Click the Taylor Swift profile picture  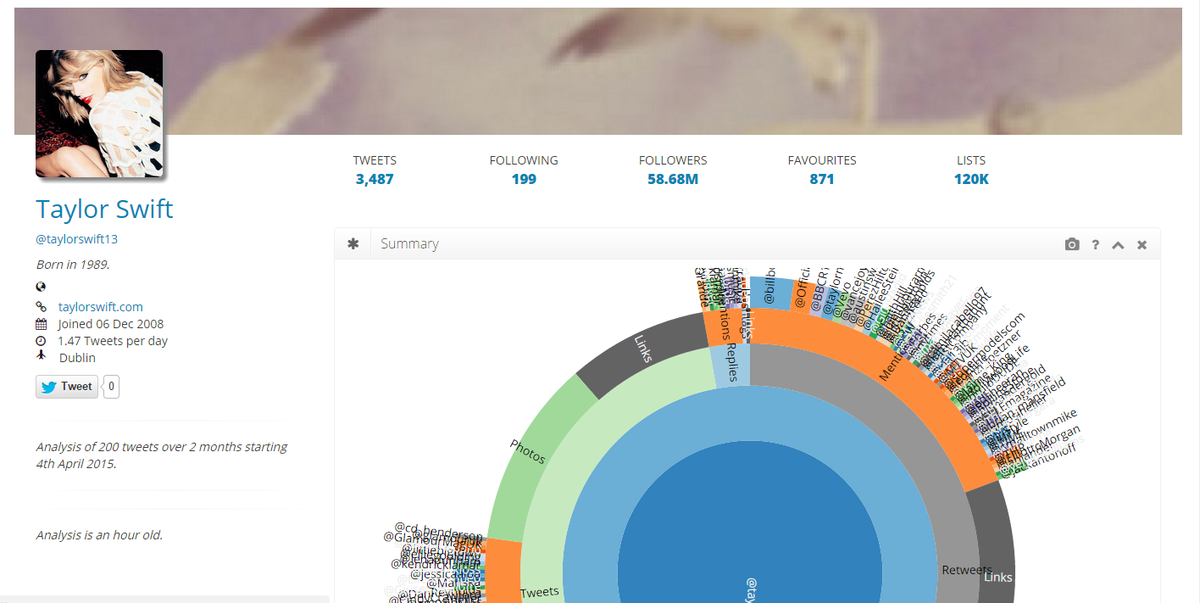coord(99,114)
